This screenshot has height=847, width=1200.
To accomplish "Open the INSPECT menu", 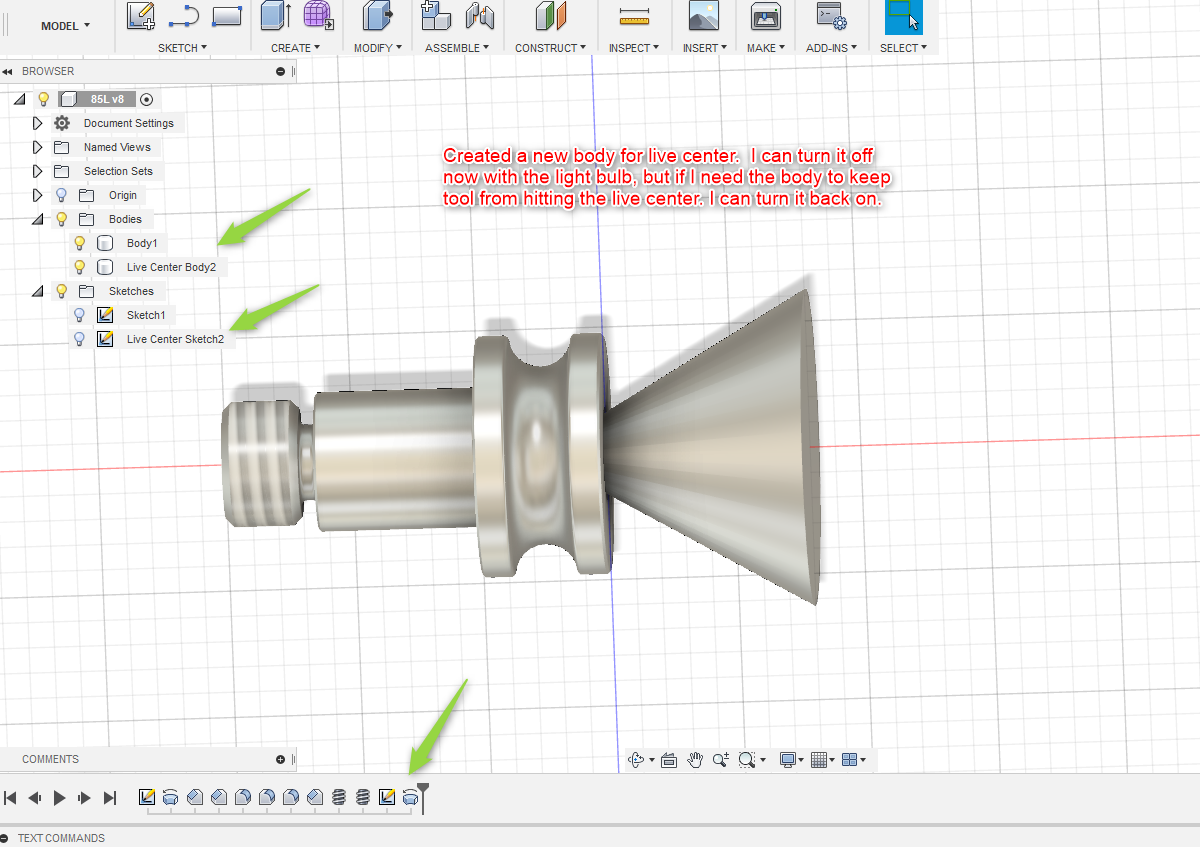I will coord(633,48).
